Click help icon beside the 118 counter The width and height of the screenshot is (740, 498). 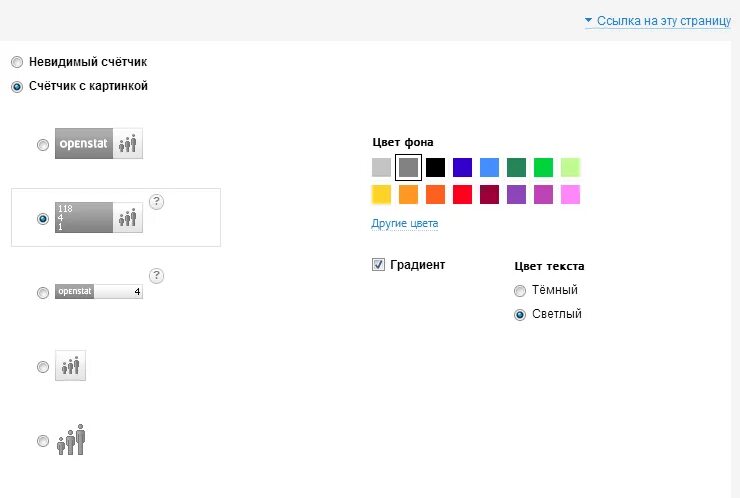(x=156, y=201)
